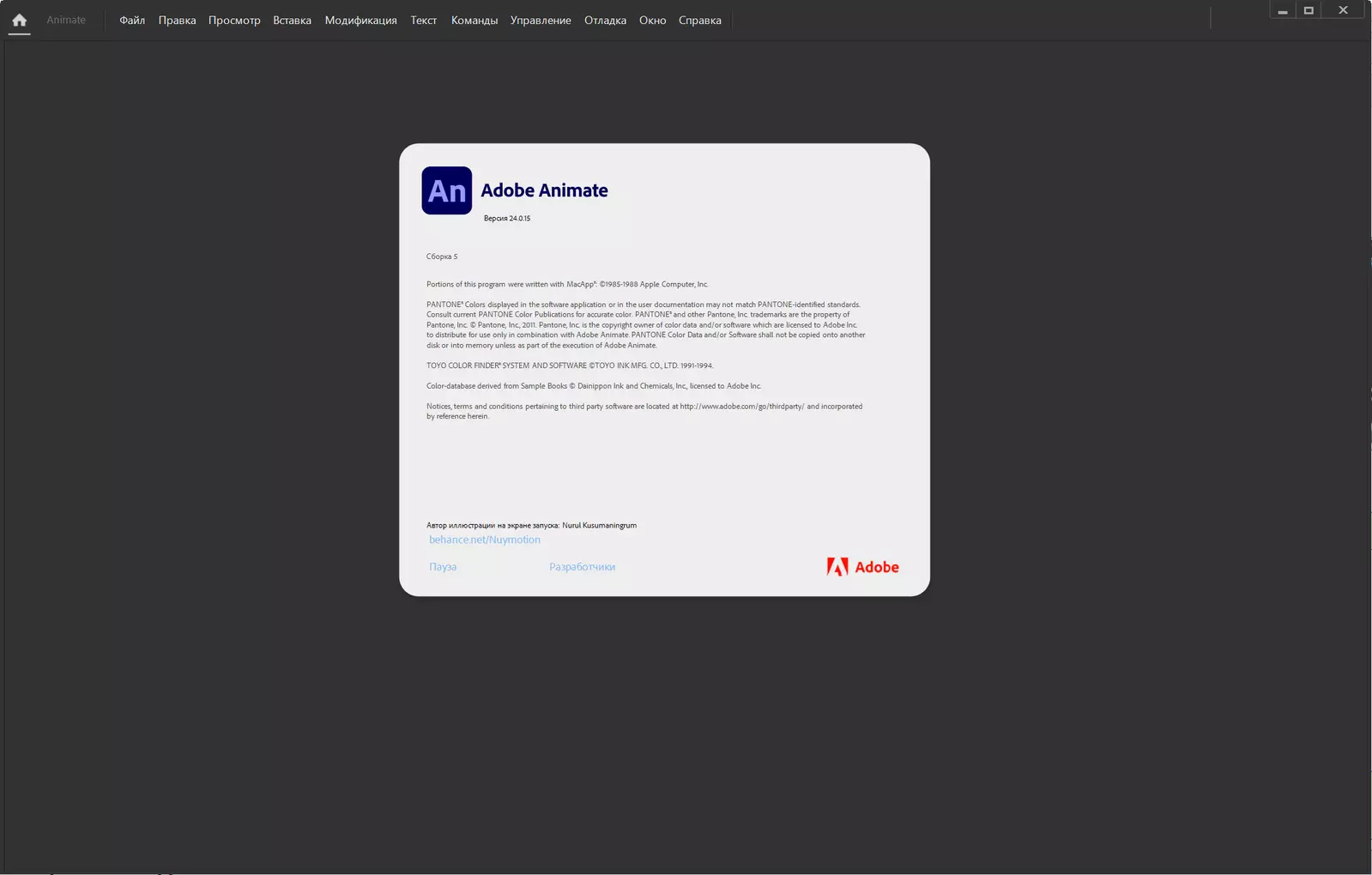Click the Сборка 5 build text

(442, 256)
